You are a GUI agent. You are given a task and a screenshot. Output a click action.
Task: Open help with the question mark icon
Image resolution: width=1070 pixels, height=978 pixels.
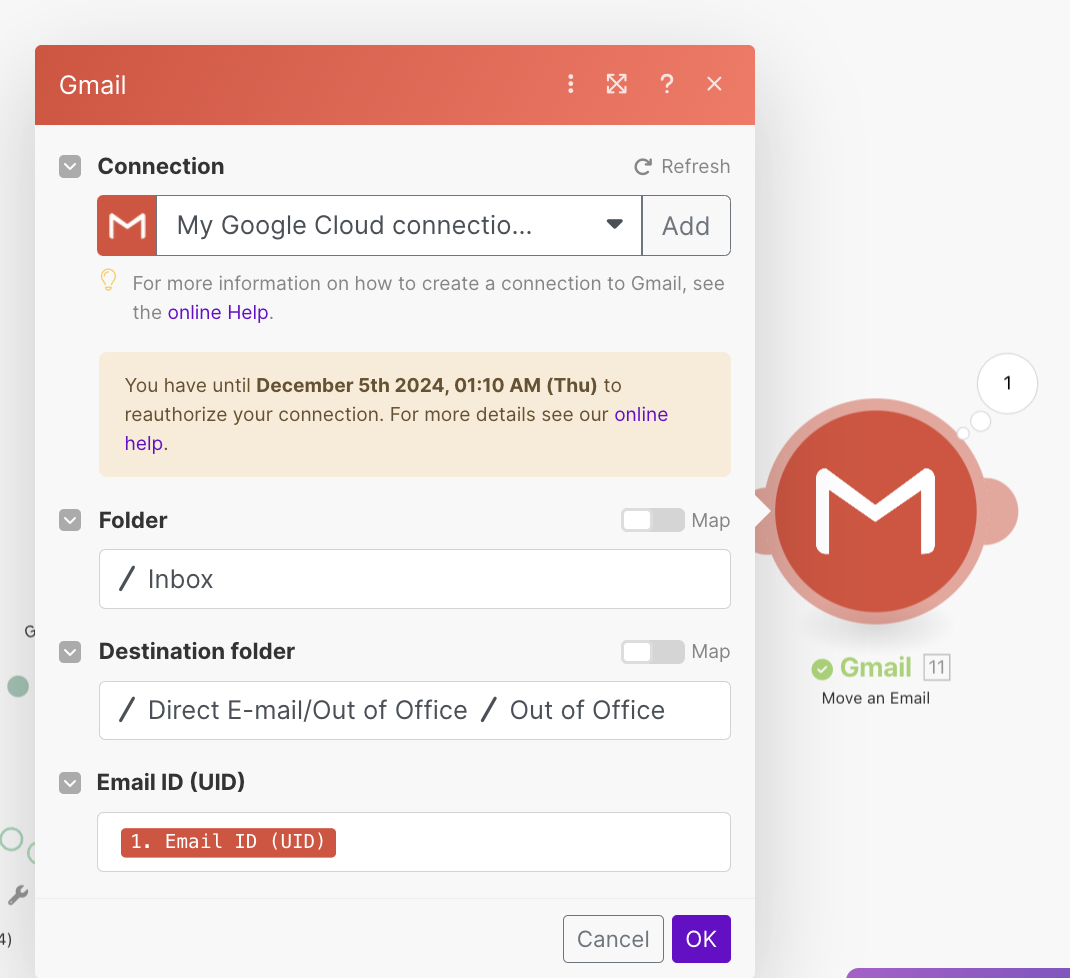[x=667, y=84]
